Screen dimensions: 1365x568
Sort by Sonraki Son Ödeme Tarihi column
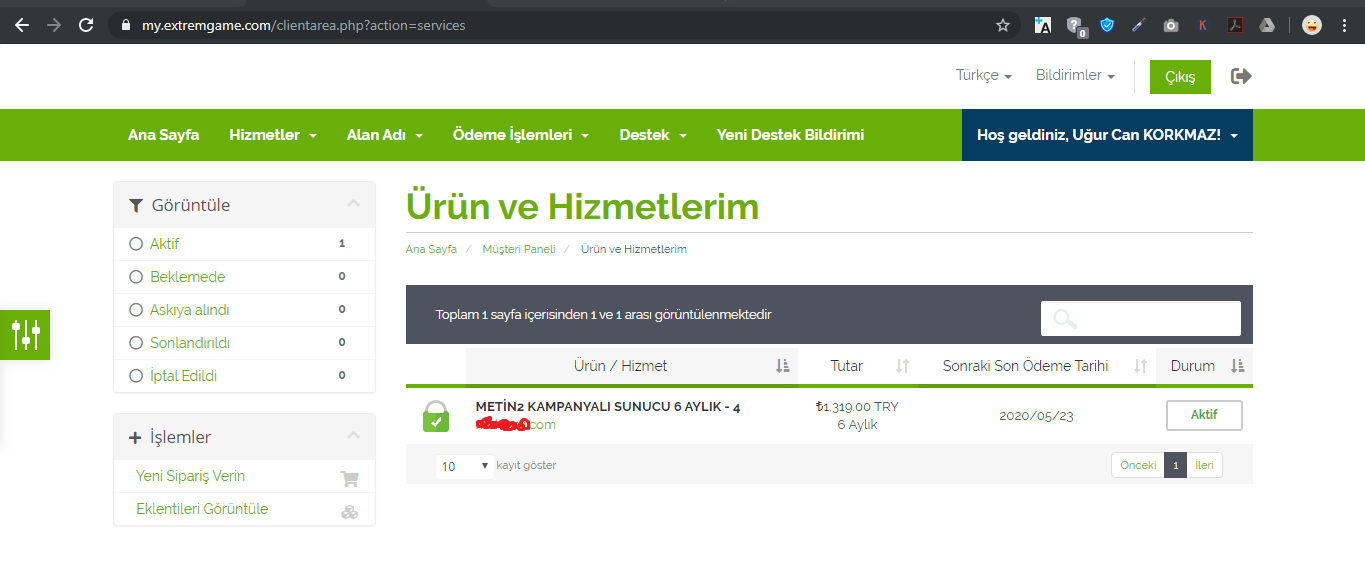point(1037,366)
